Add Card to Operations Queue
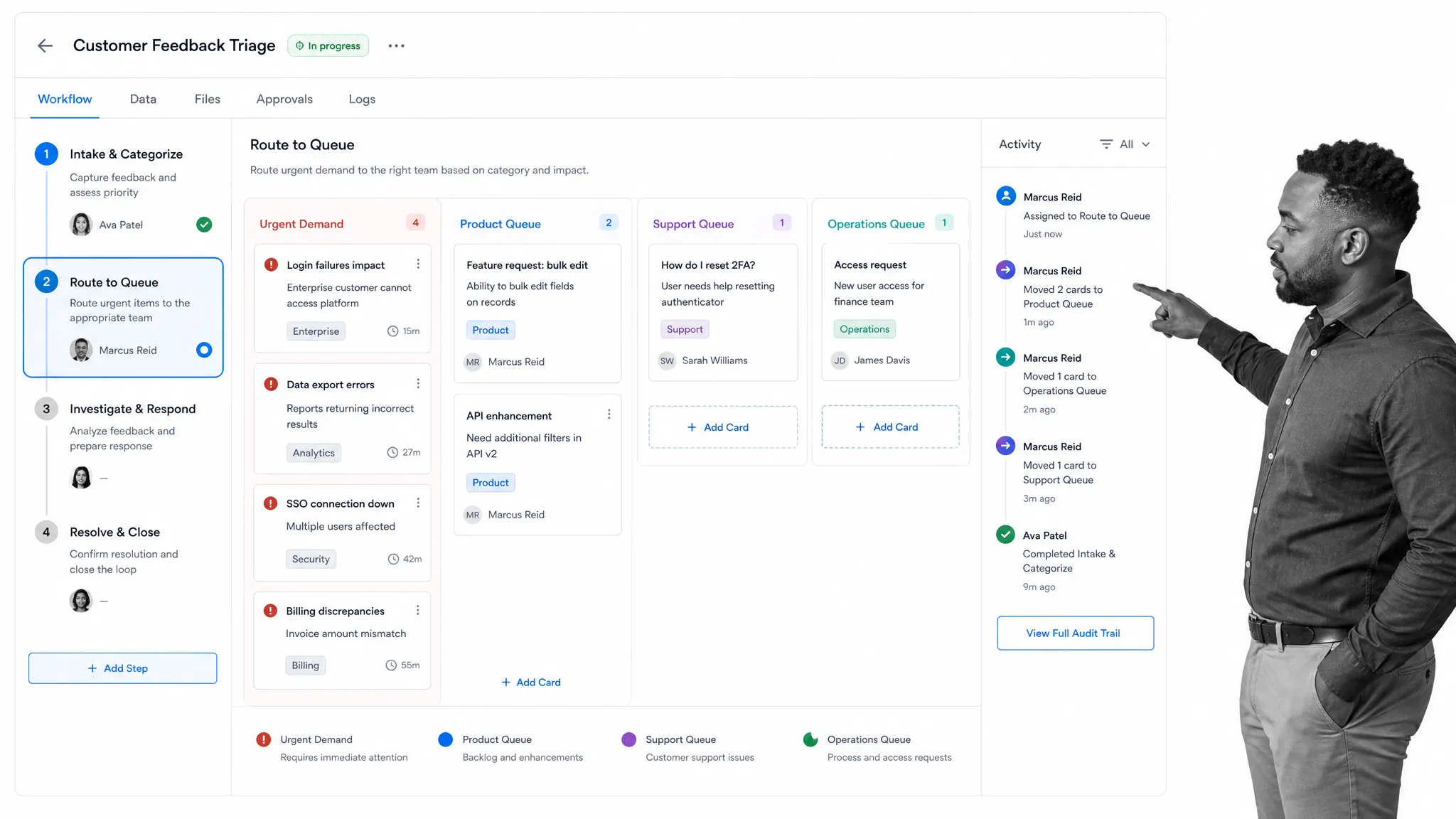The width and height of the screenshot is (1456, 819). [x=890, y=427]
